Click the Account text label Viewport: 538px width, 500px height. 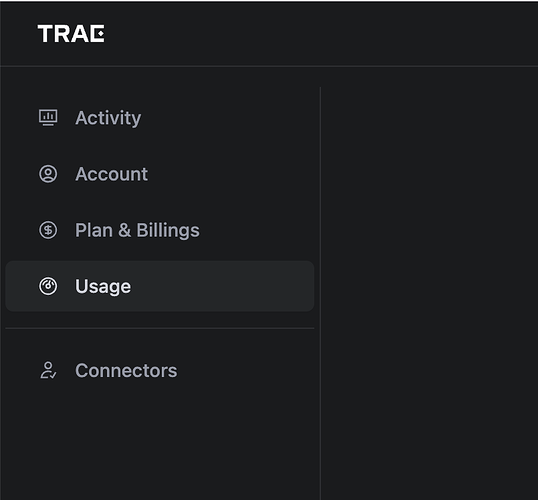[x=112, y=174]
